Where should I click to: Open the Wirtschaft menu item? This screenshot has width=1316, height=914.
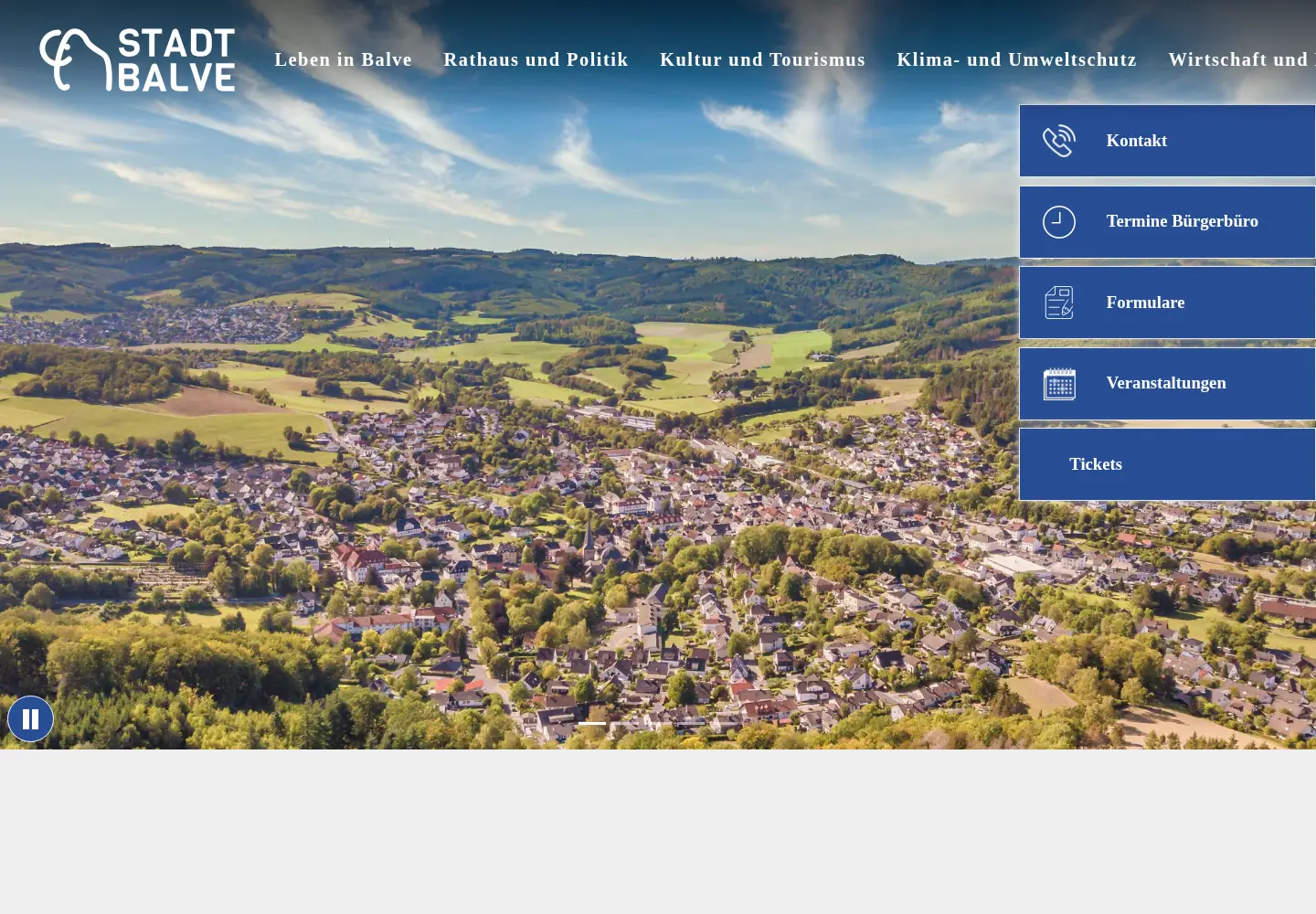tap(1242, 59)
